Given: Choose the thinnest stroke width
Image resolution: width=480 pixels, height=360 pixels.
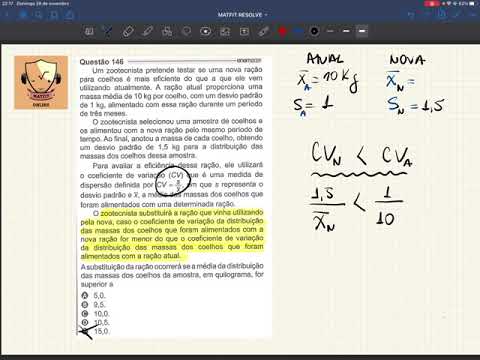Looking at the screenshot, I should tap(330, 31).
